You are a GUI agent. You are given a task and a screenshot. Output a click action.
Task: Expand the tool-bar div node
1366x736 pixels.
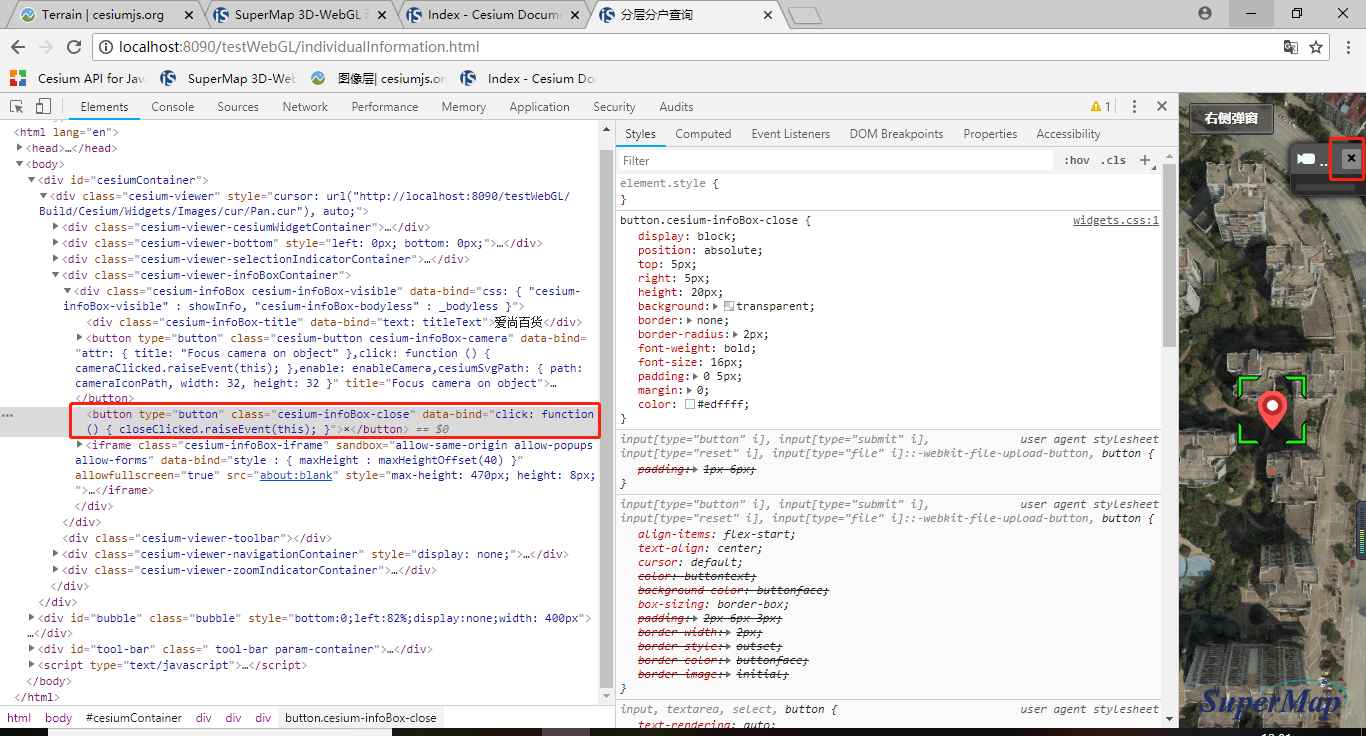(x=32, y=649)
